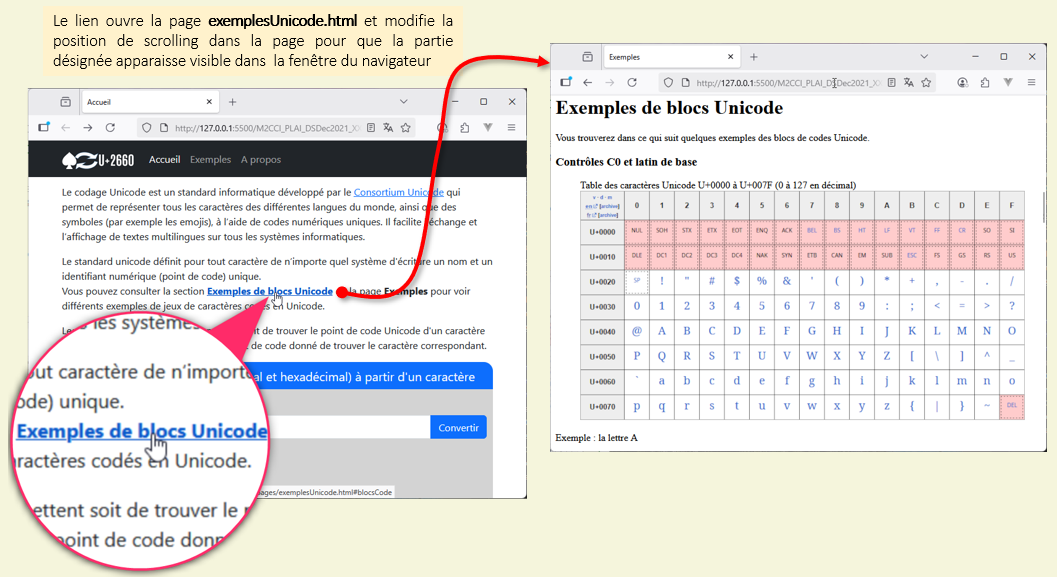Close the Accueil browser tab
This screenshot has height=577, width=1057.
coord(209,102)
